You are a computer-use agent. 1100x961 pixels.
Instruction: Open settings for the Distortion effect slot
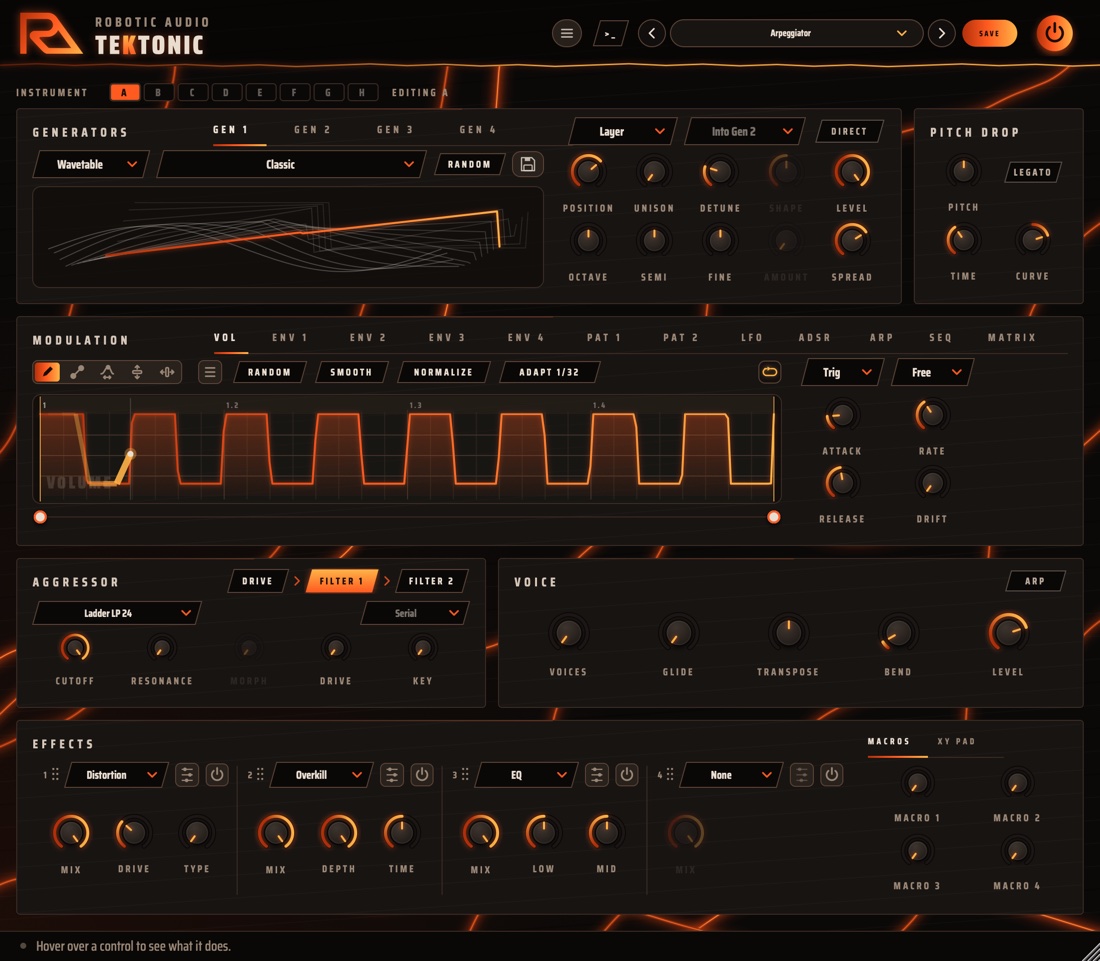tap(187, 774)
